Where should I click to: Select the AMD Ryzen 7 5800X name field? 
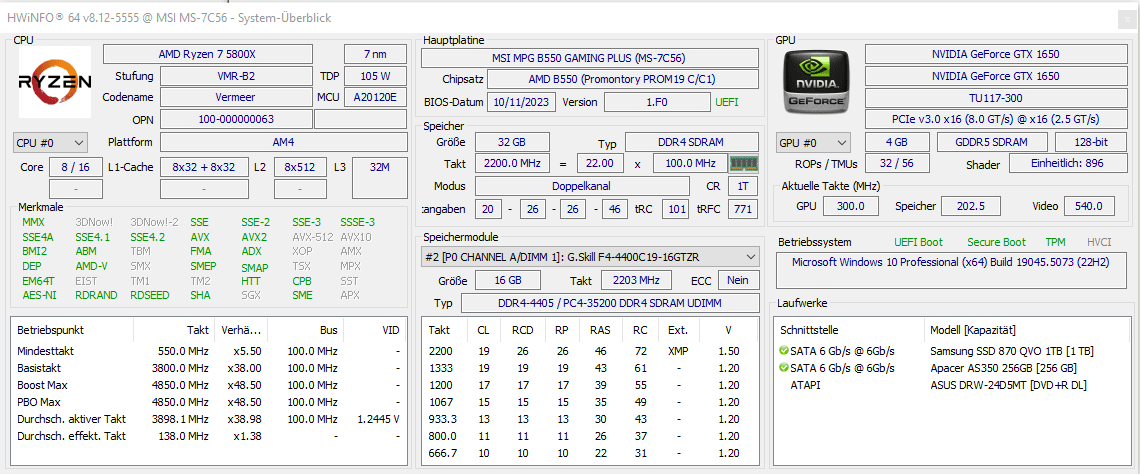pos(208,55)
